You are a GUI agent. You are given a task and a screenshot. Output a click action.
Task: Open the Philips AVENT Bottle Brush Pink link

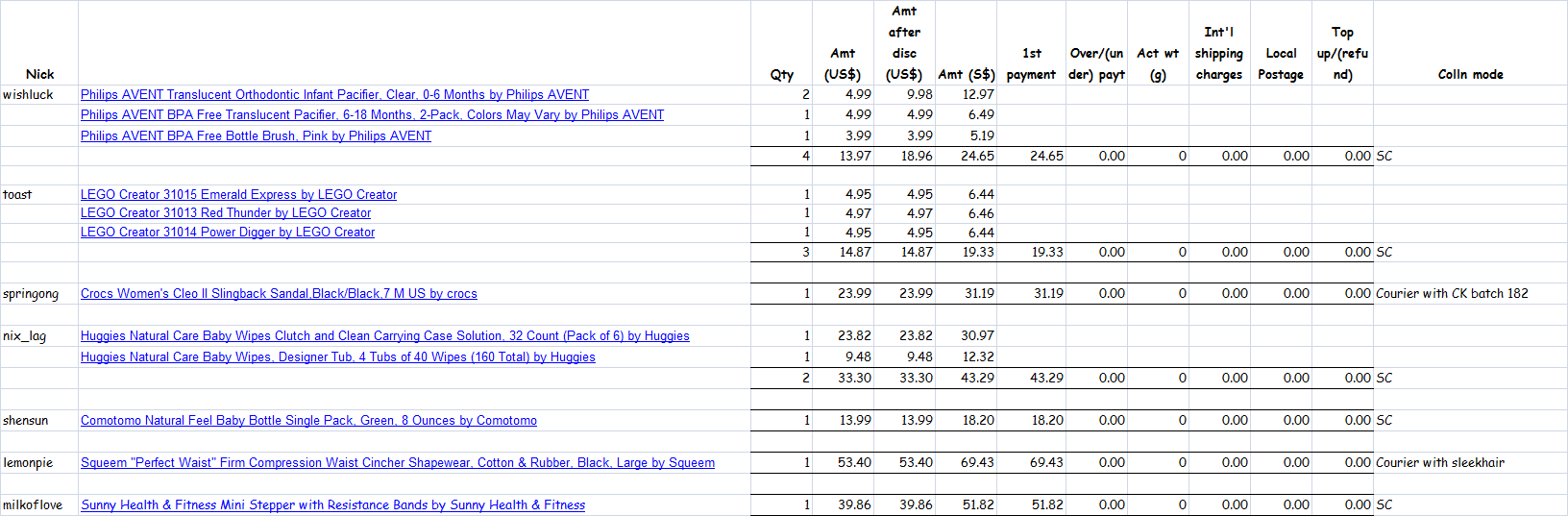coord(256,135)
